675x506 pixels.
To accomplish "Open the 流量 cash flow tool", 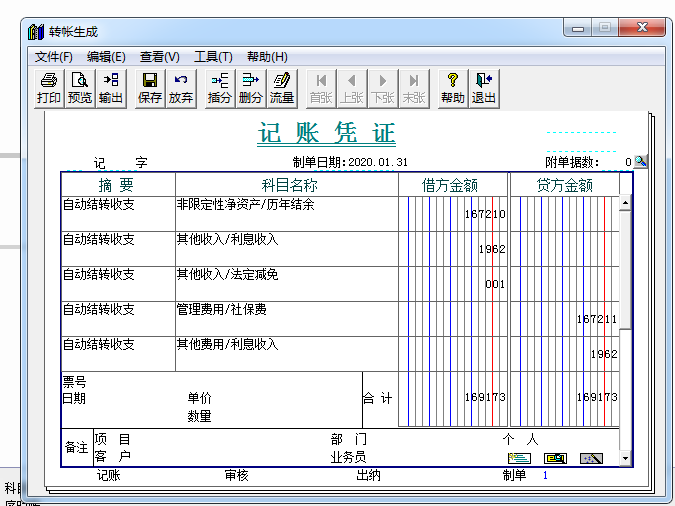I will [282, 88].
